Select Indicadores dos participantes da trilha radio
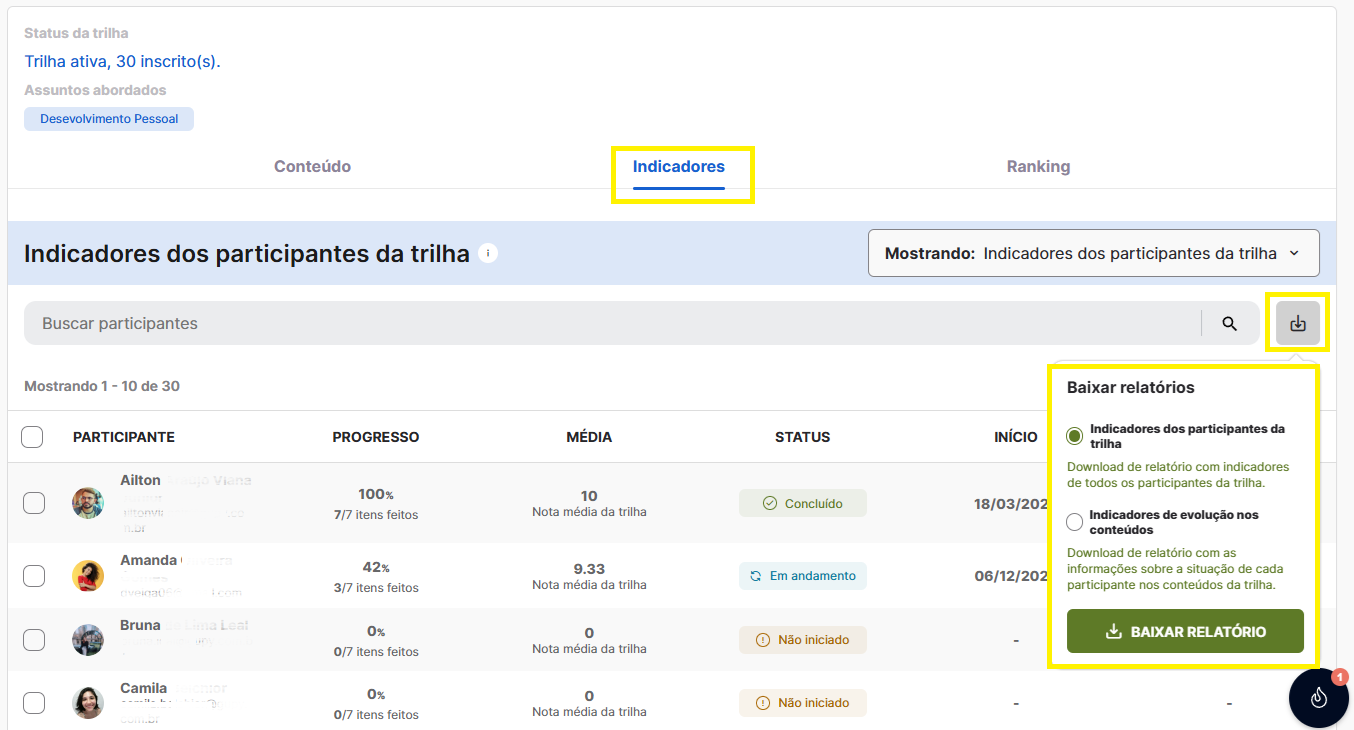 1075,436
